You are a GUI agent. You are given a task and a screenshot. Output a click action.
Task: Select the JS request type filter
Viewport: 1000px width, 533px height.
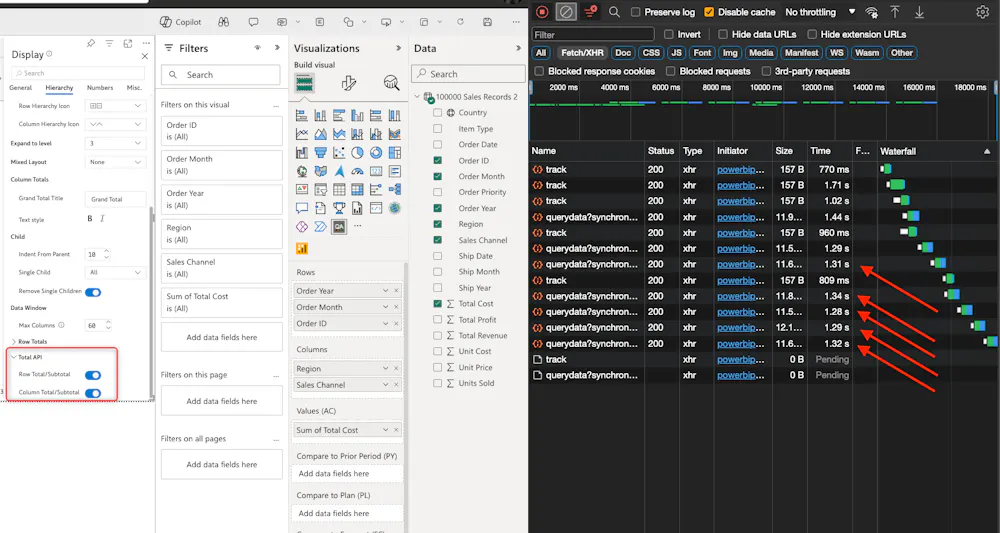pos(677,53)
